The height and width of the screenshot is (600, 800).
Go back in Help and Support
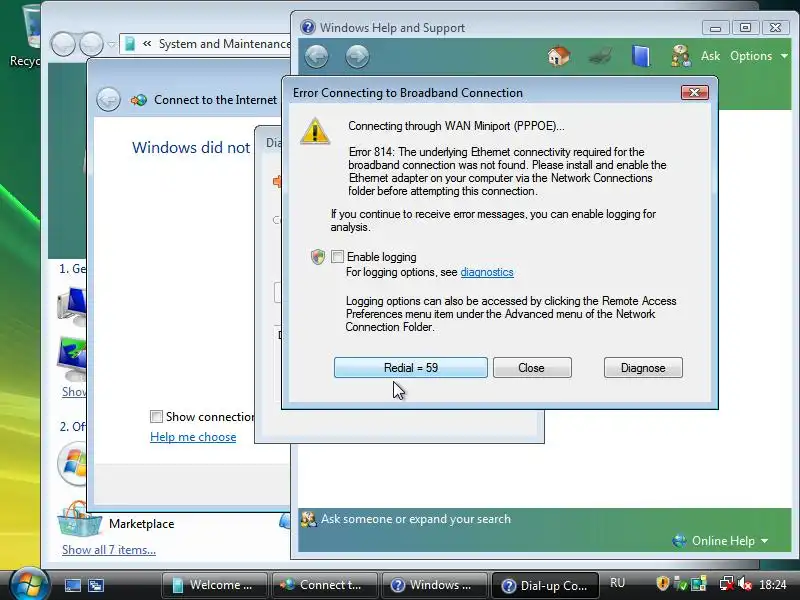316,56
